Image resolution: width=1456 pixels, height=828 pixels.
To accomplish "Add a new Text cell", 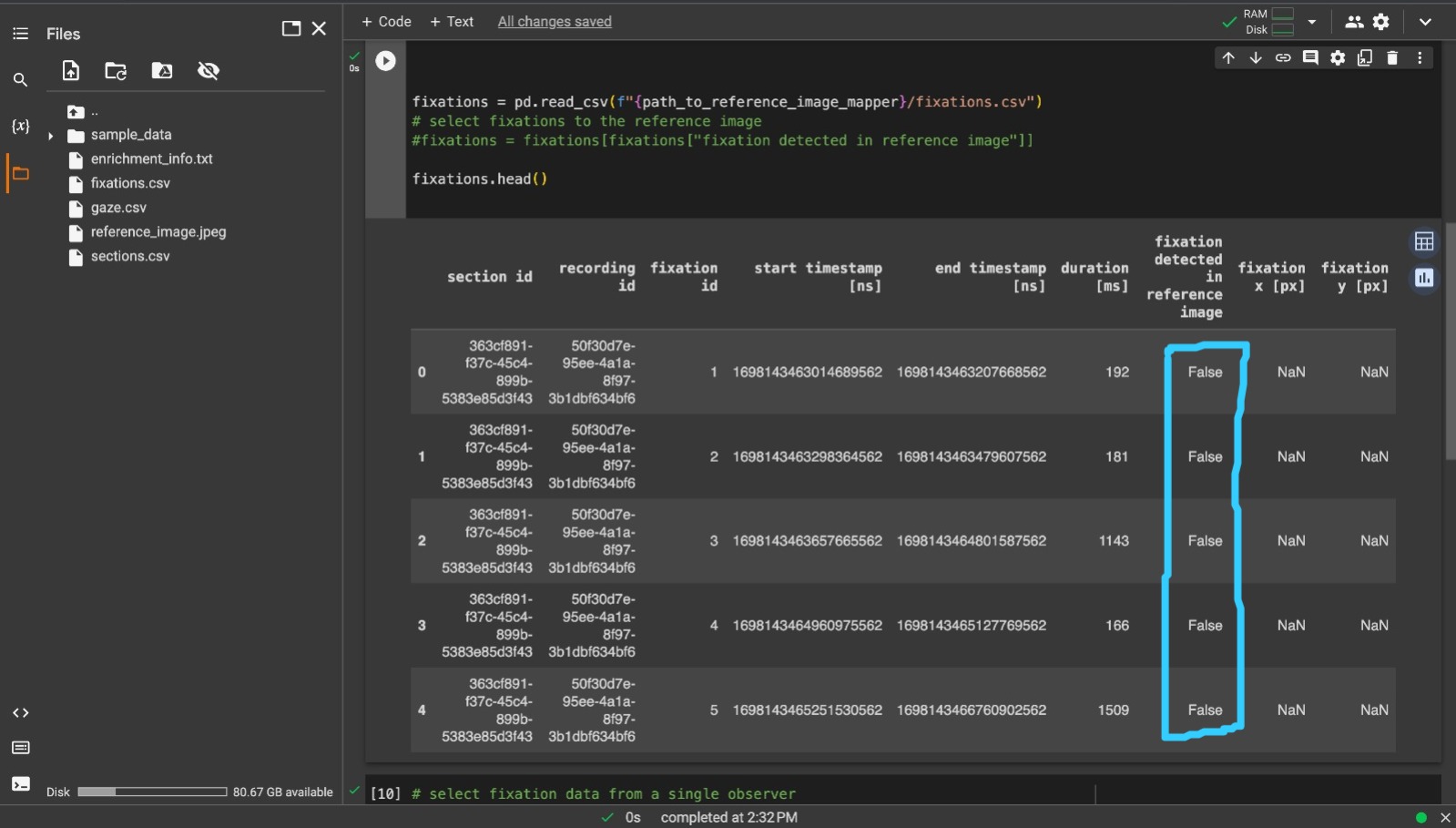I will (x=452, y=22).
